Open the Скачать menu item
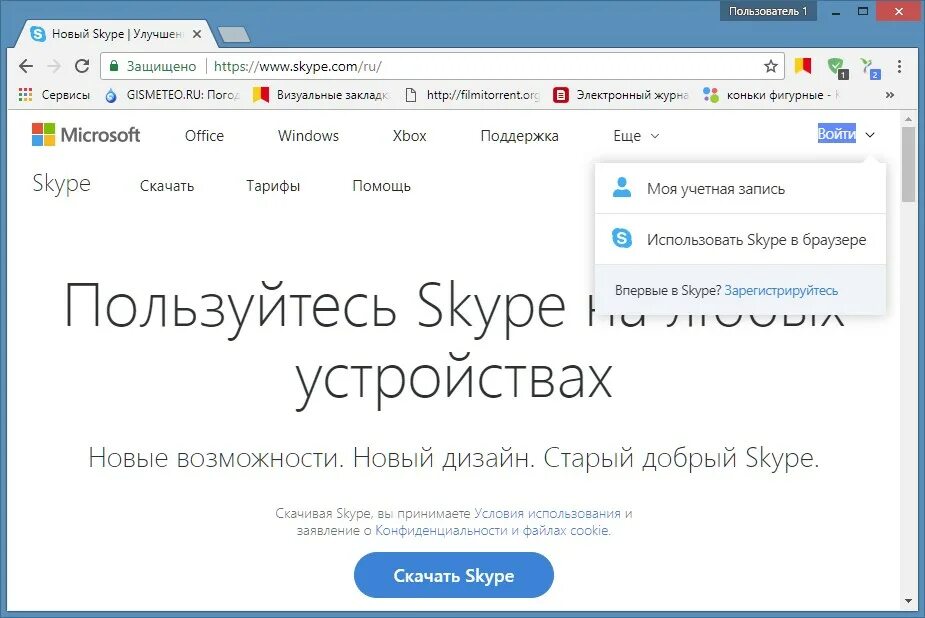 [x=167, y=186]
